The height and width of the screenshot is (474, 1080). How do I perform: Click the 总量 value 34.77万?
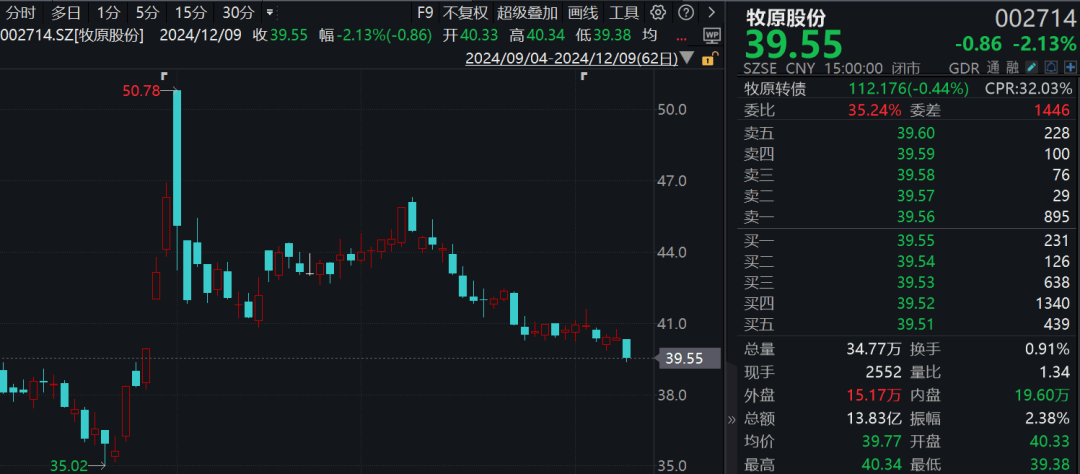(x=874, y=350)
